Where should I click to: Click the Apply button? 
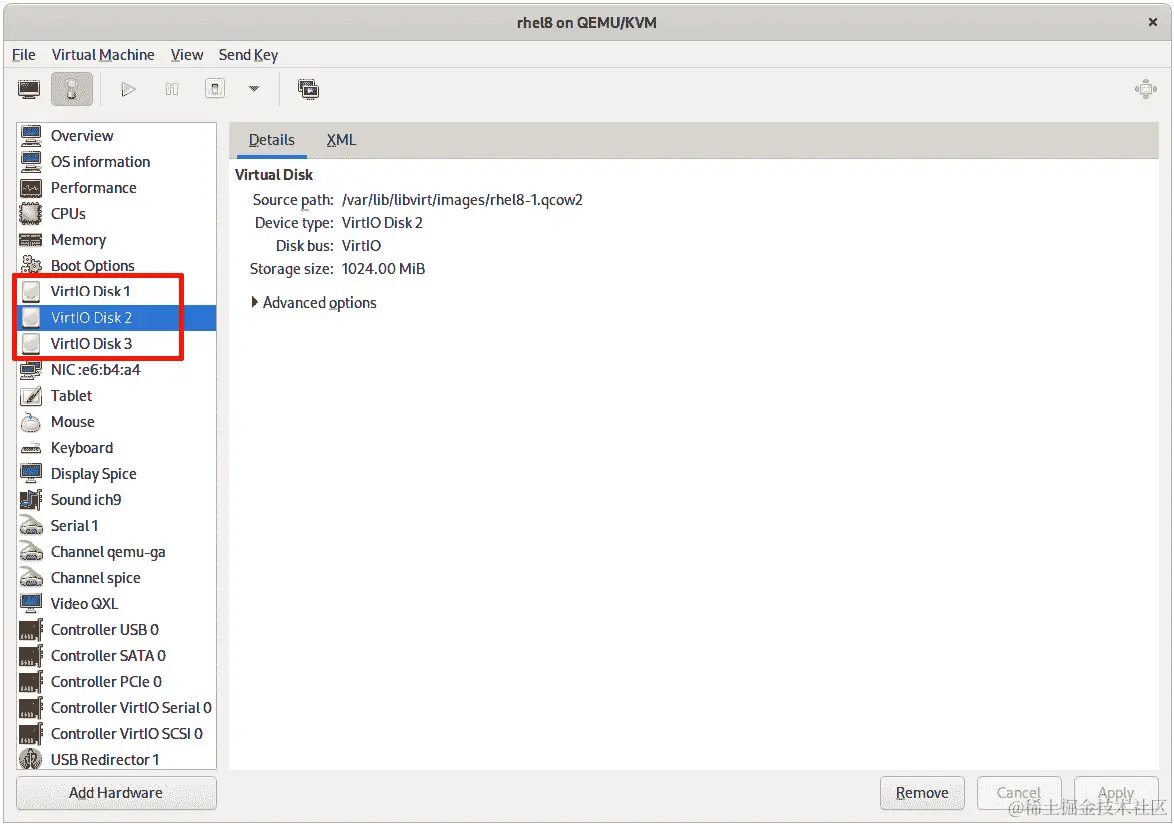[x=1116, y=793]
